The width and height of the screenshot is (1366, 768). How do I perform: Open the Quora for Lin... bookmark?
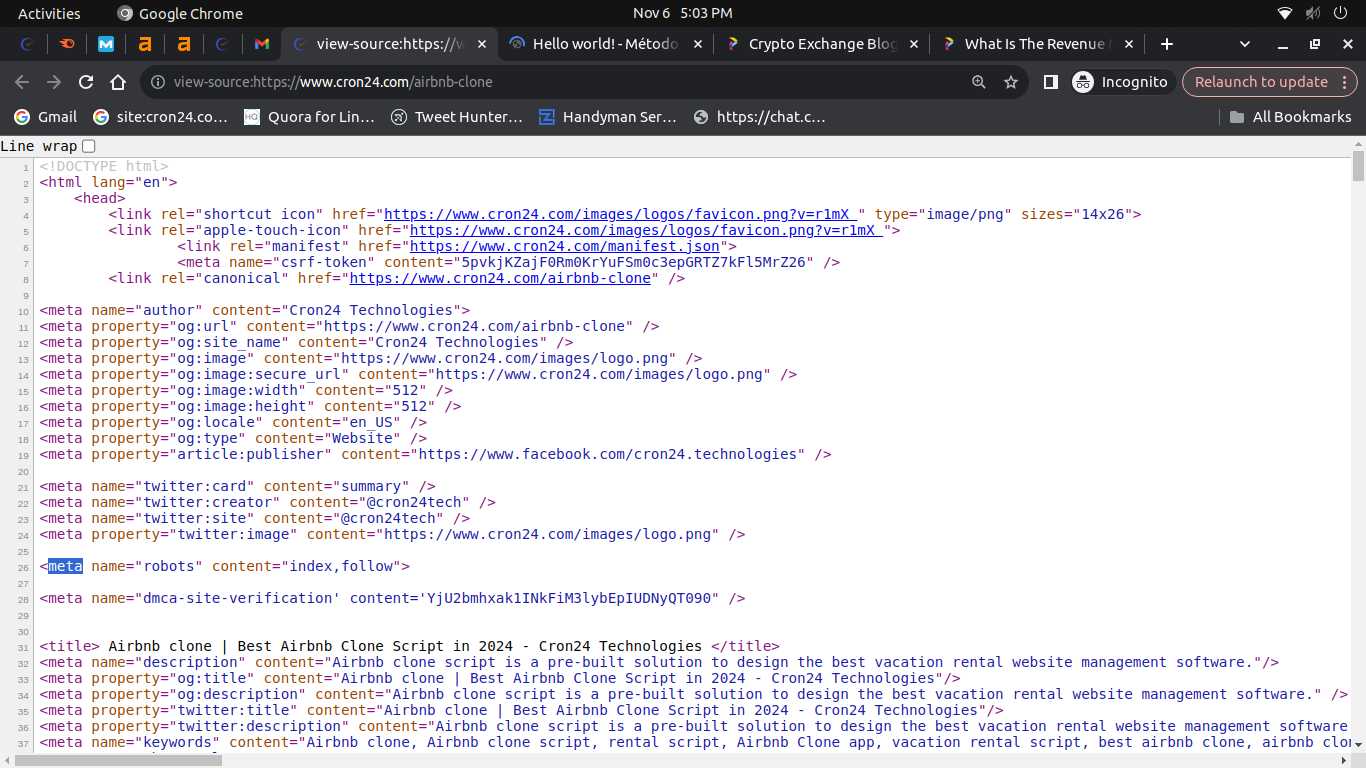309,117
